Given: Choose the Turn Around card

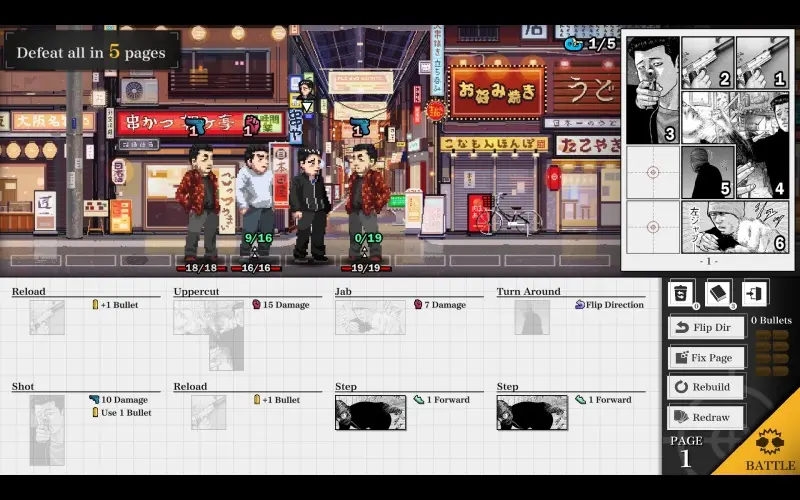Looking at the screenshot, I should coord(532,317).
